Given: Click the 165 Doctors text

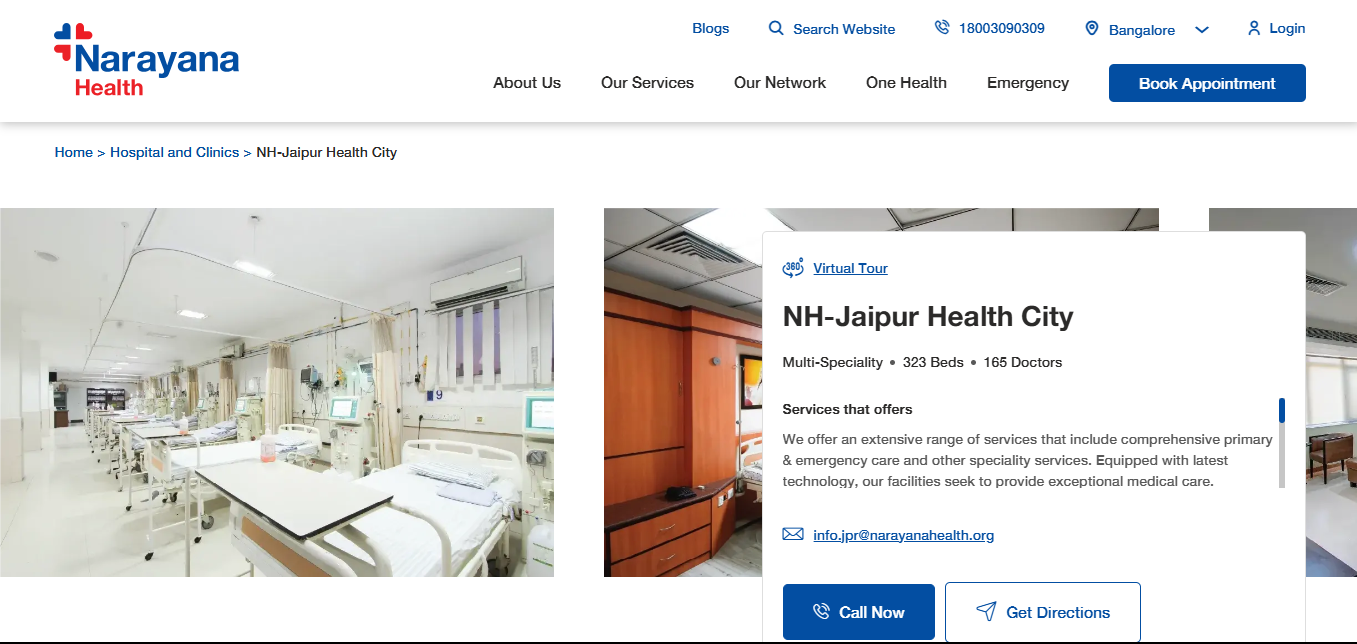Looking at the screenshot, I should point(1023,362).
